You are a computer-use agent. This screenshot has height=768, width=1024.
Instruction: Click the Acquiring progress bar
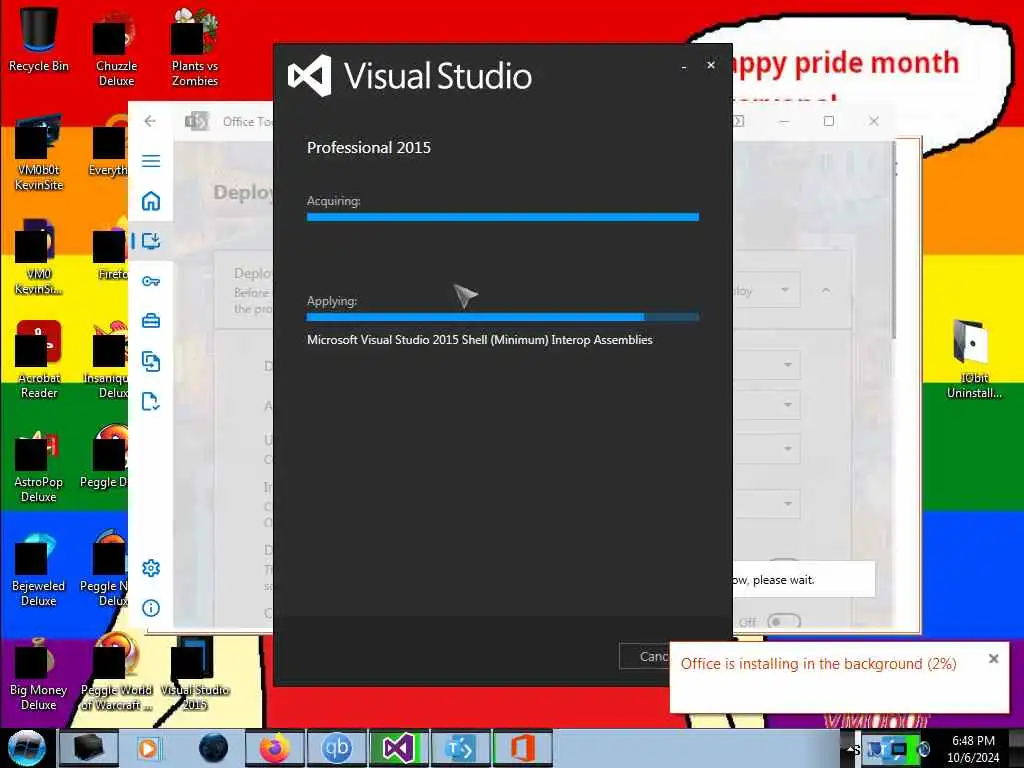pyautogui.click(x=503, y=217)
